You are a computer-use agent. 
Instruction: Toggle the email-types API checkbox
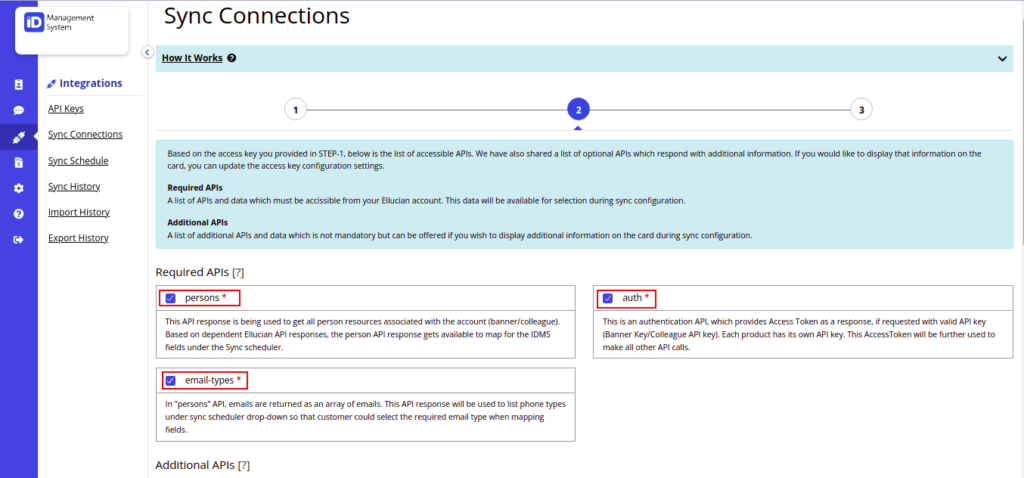(171, 381)
